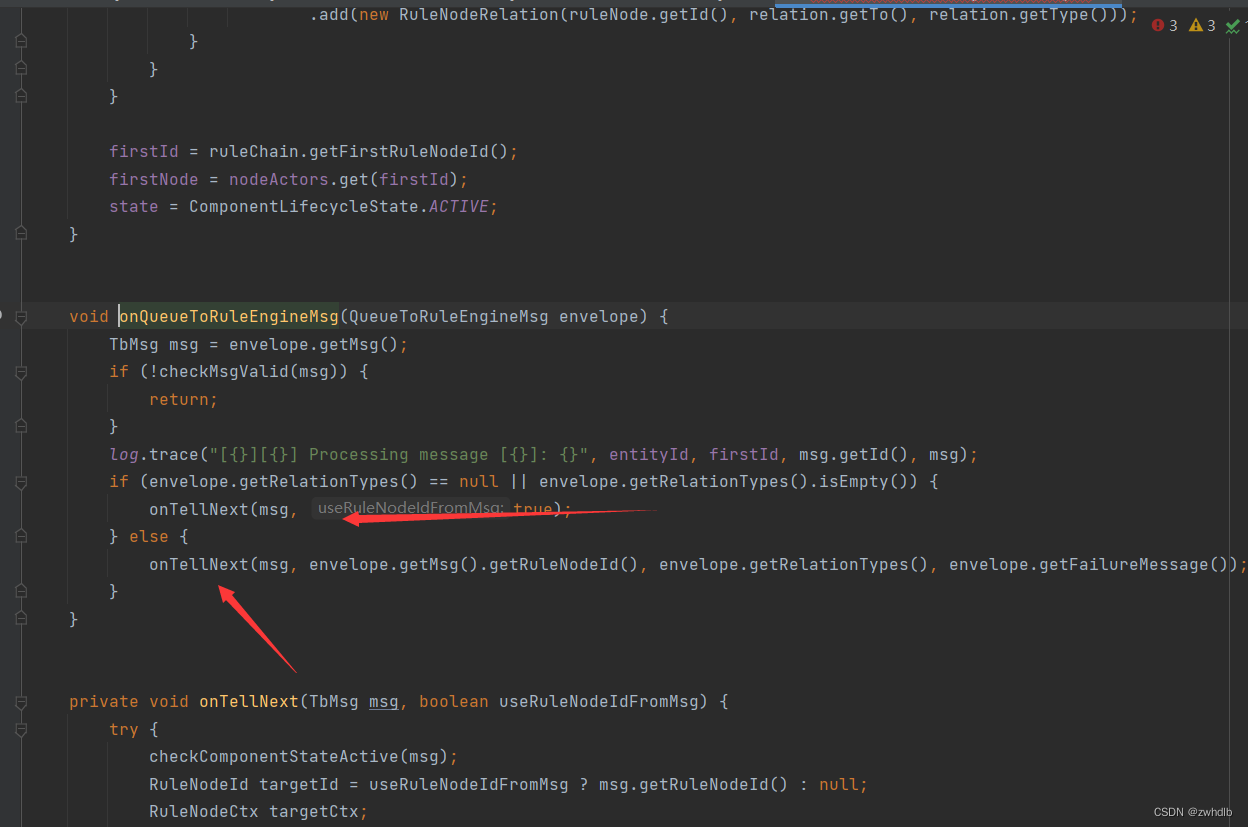Viewport: 1248px width, 827px height.
Task: Click 'targetId' variable declaration
Action: click(x=299, y=784)
